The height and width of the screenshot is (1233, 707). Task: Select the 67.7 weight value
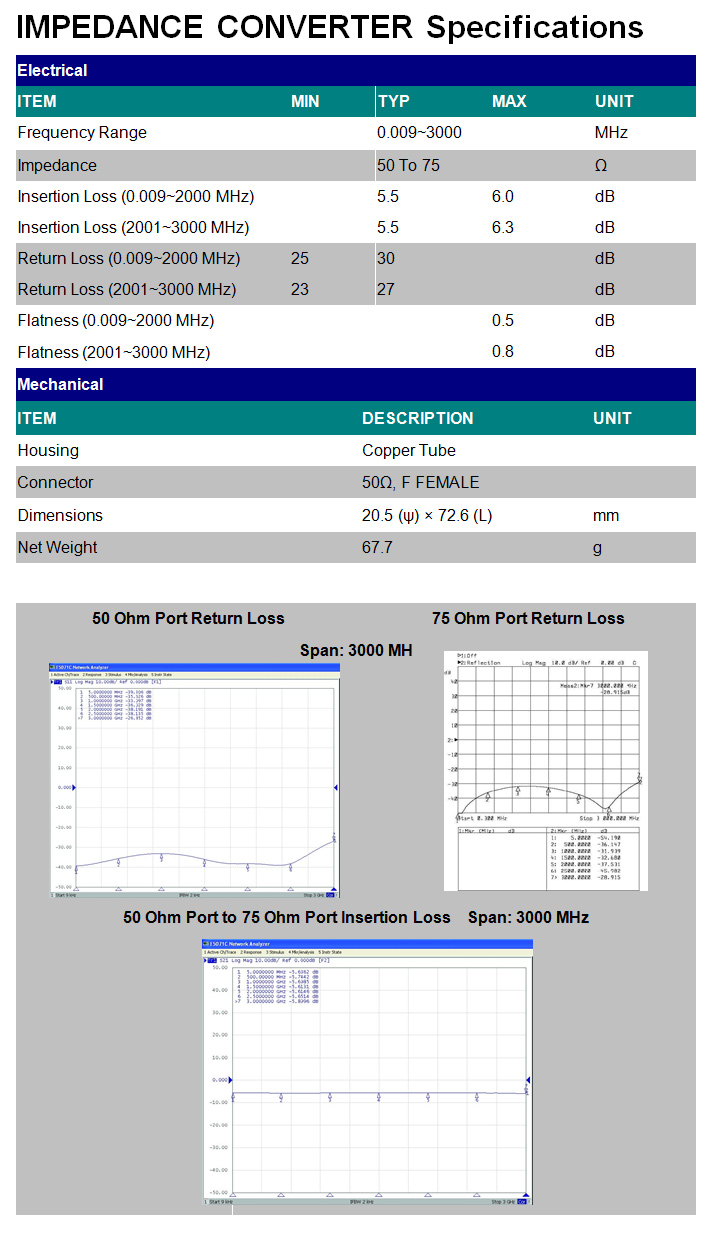(x=377, y=547)
